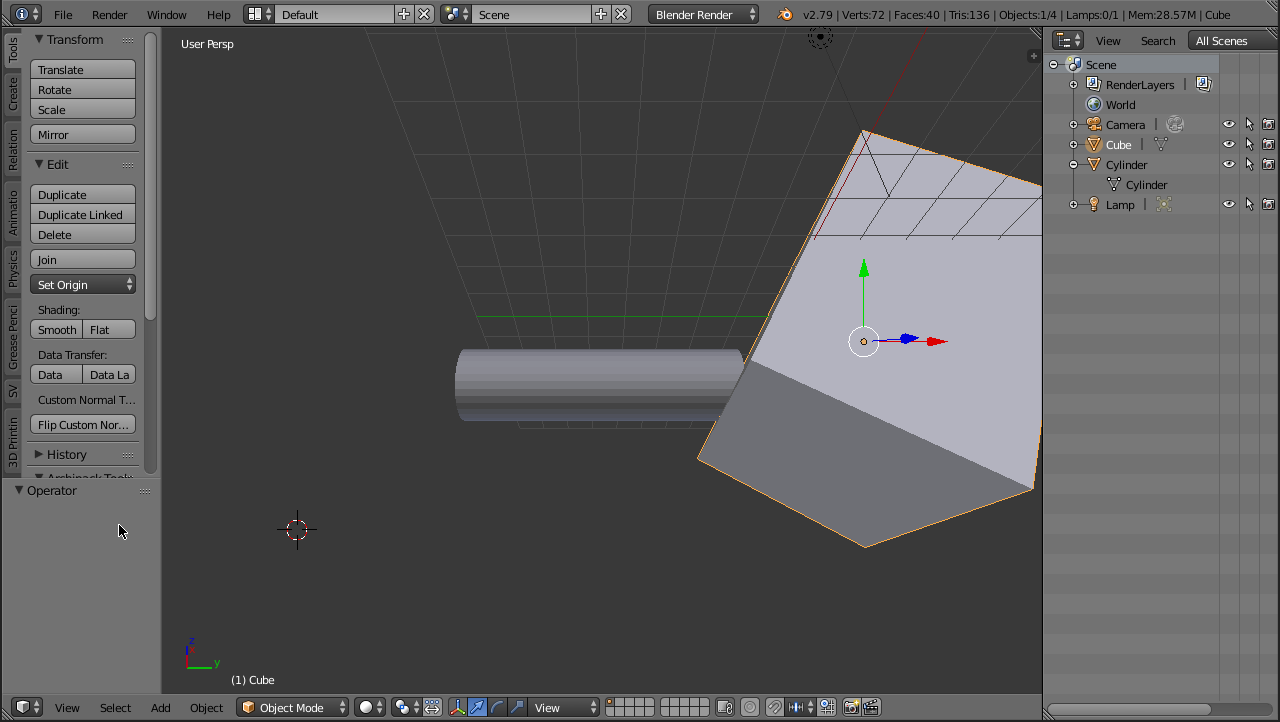
Task: Toggle selectability arrow for Cylinder
Action: [x=1249, y=164]
